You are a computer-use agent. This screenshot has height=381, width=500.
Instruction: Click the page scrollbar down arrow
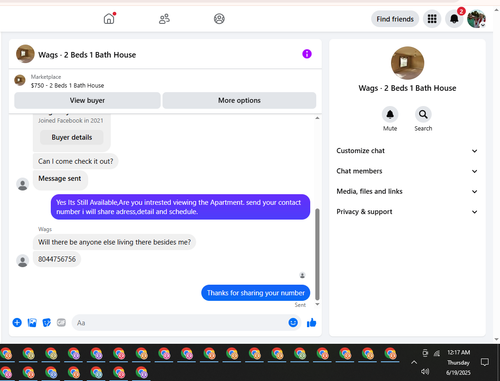pyautogui.click(x=496, y=339)
